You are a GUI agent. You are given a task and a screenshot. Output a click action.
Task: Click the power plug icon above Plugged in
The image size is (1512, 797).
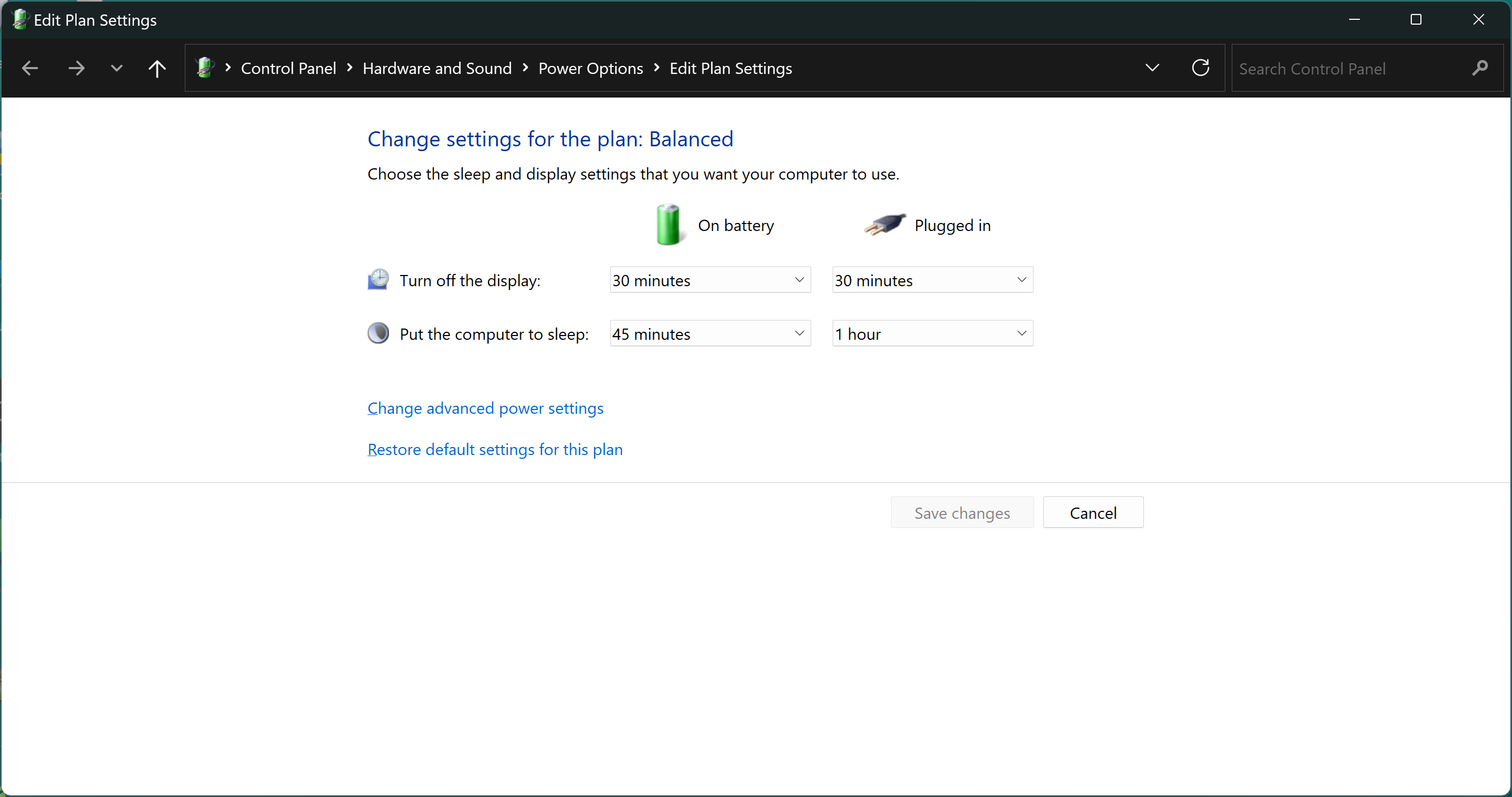click(x=884, y=224)
